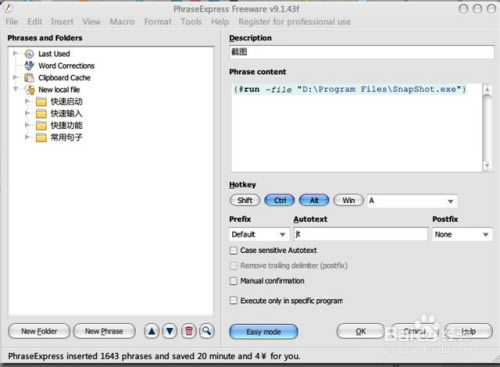Switch with the Easy mode button

point(264,332)
